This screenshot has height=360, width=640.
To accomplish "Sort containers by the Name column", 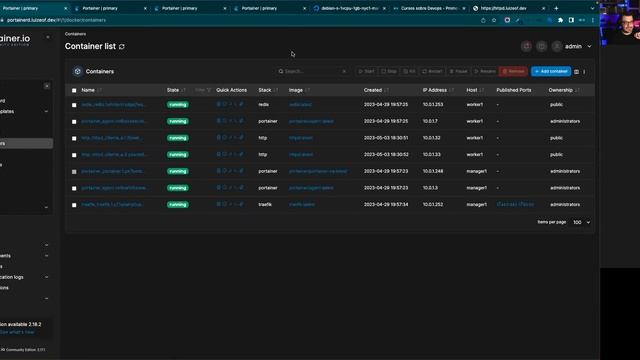I will click(91, 90).
